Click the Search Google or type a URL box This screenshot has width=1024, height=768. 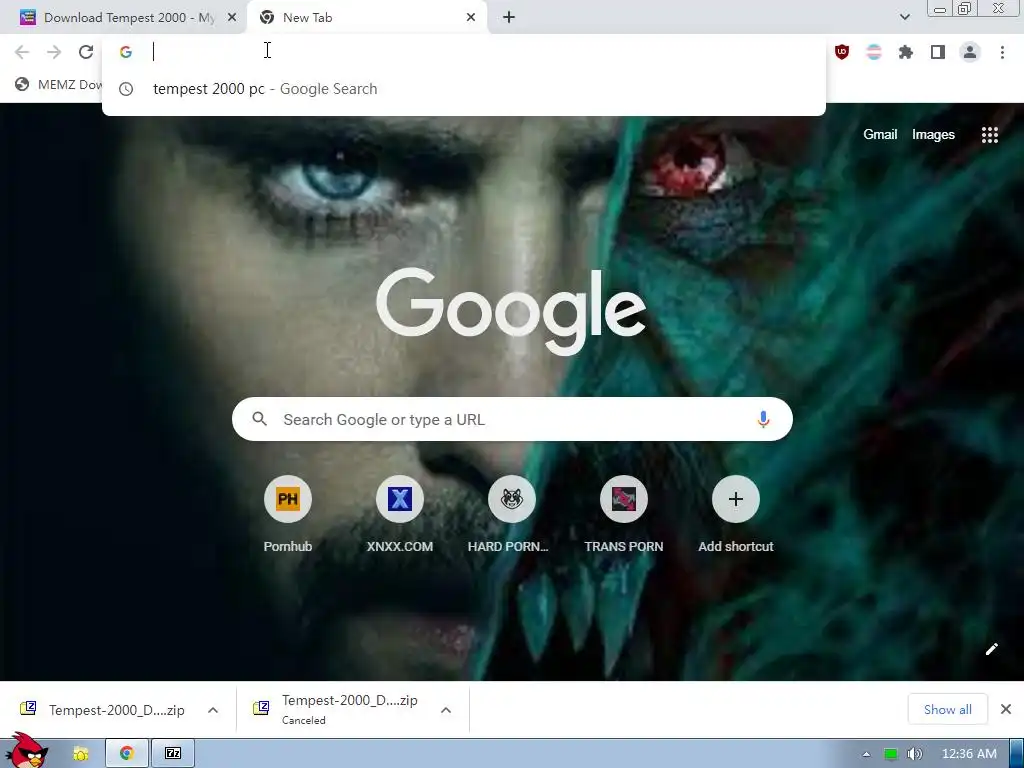[x=512, y=419]
